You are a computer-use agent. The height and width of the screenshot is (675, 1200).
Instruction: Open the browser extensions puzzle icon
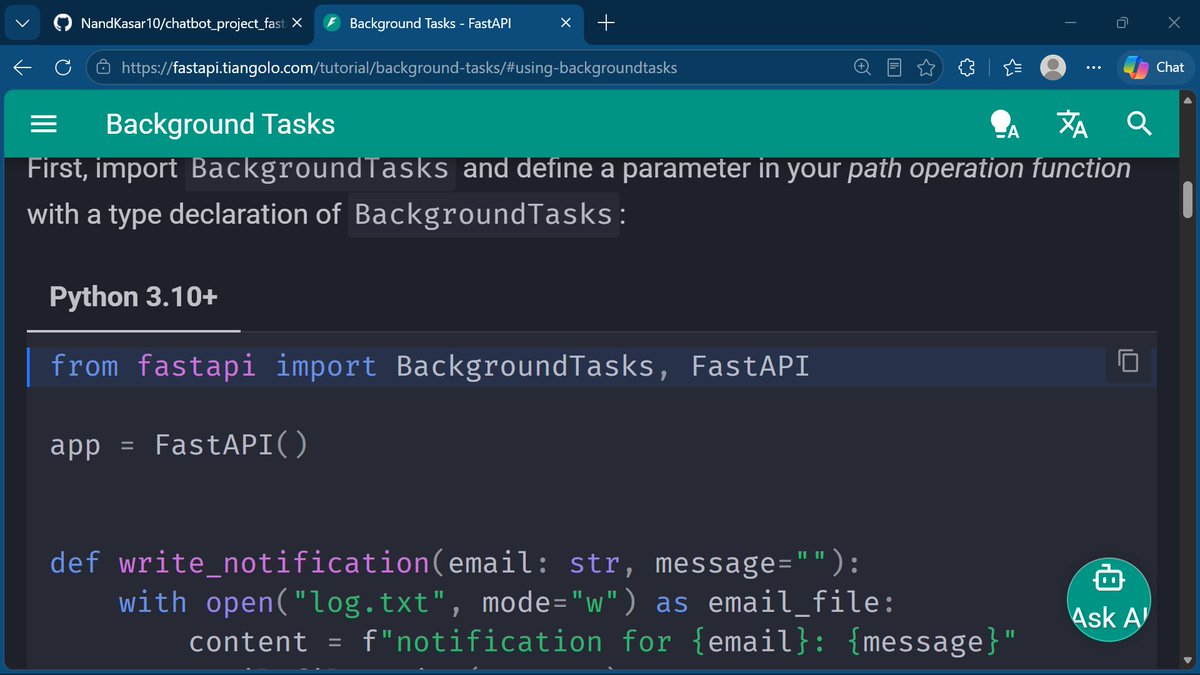[966, 67]
